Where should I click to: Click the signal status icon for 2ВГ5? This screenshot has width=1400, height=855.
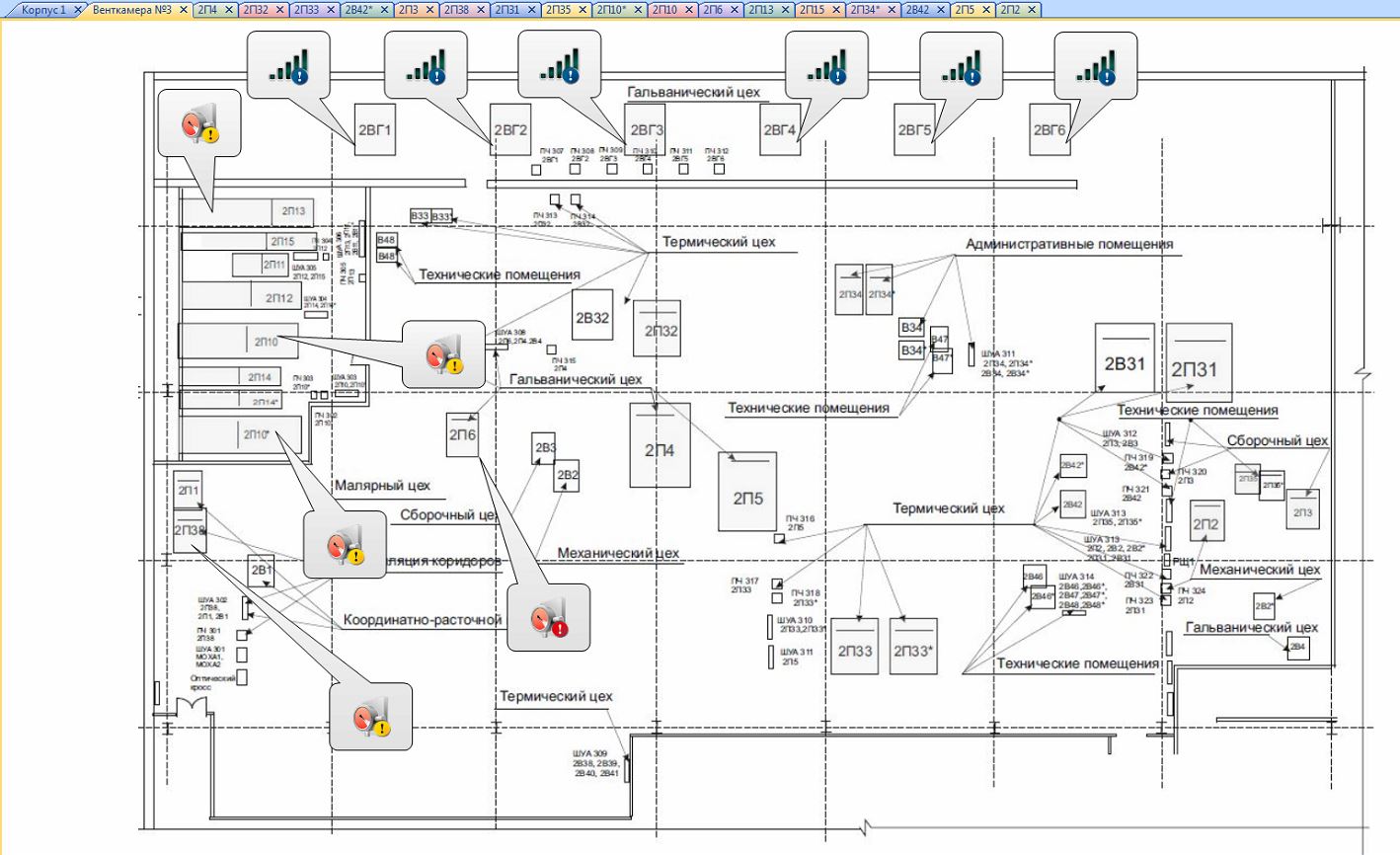[961, 65]
